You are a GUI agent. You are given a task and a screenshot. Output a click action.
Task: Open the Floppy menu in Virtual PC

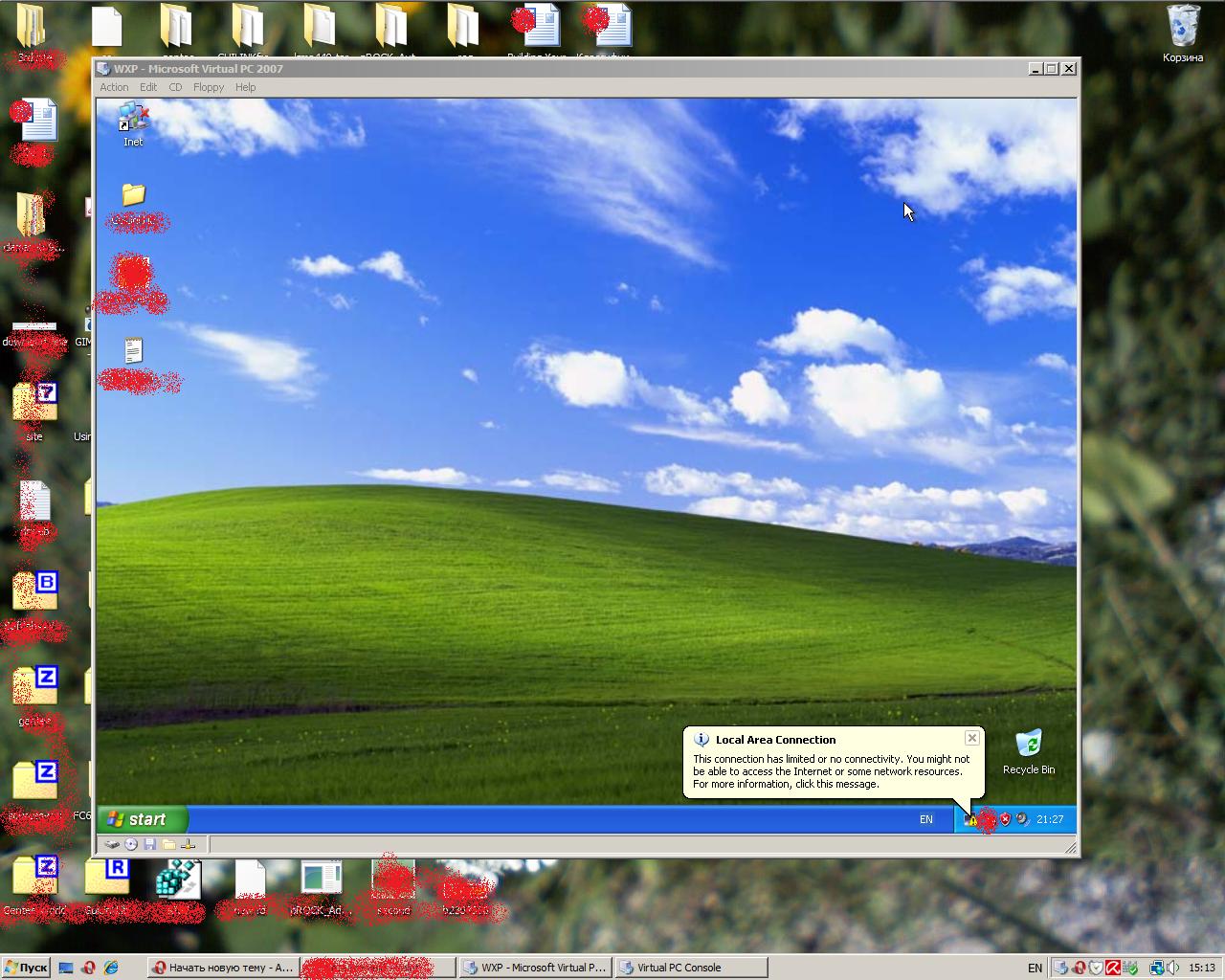209,87
